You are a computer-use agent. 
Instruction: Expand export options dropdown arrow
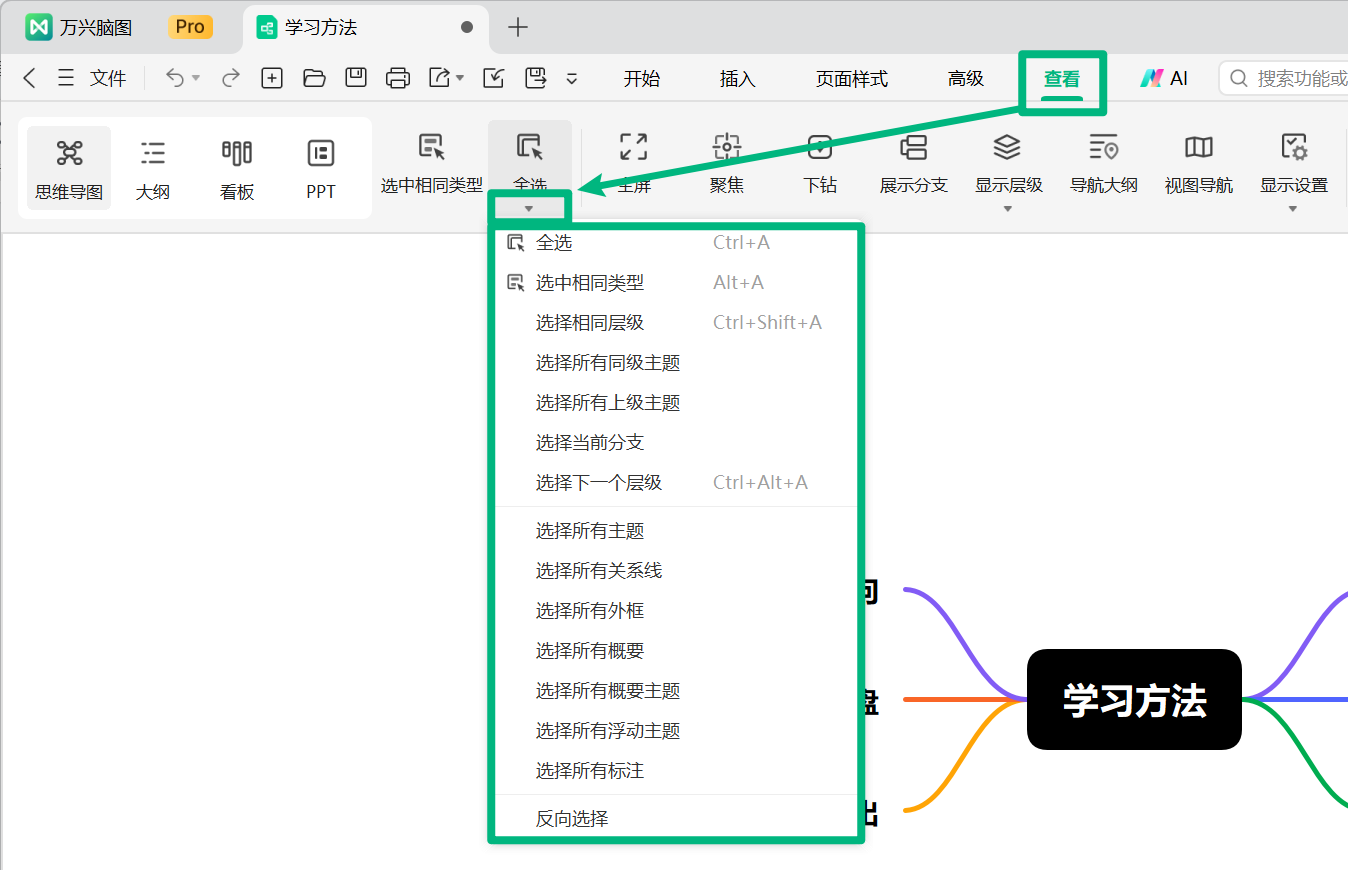coord(460,78)
